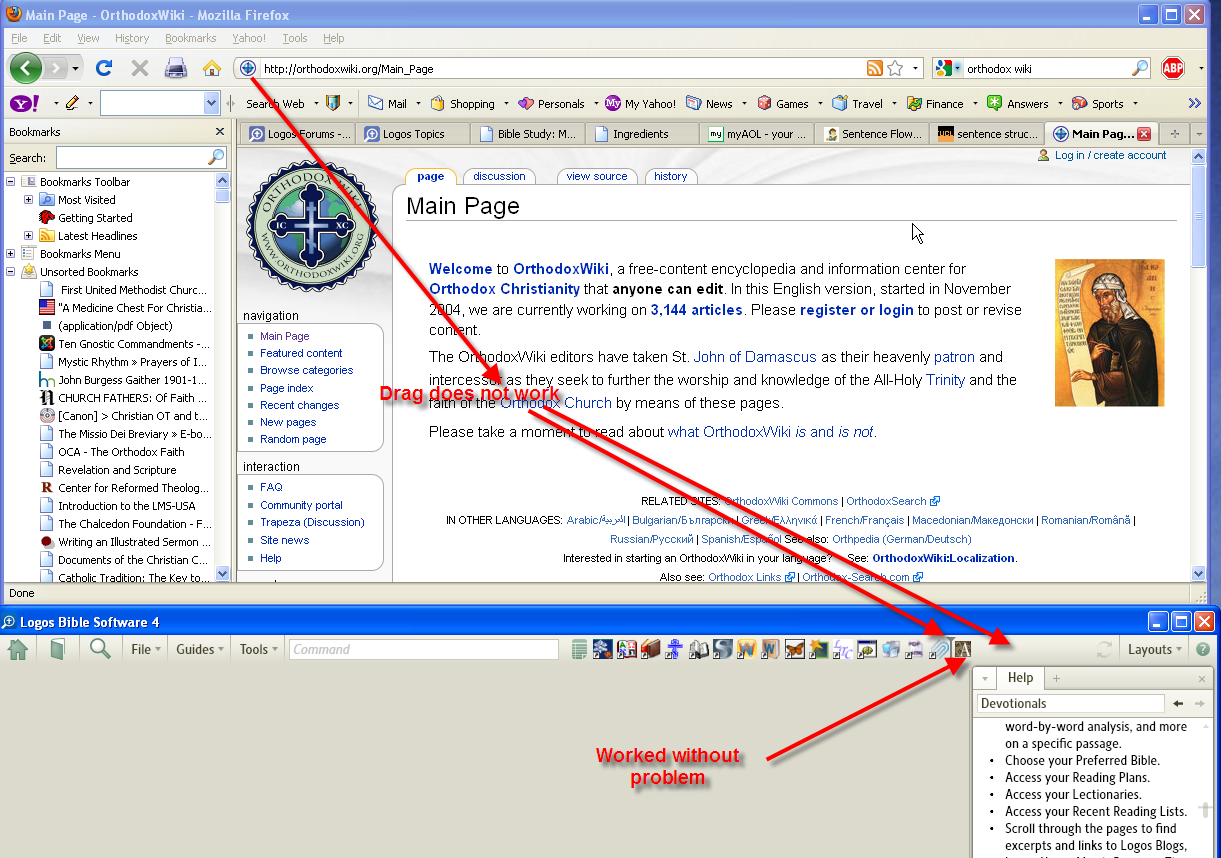
Task: Click inside the Logos Command field
Action: click(x=420, y=648)
